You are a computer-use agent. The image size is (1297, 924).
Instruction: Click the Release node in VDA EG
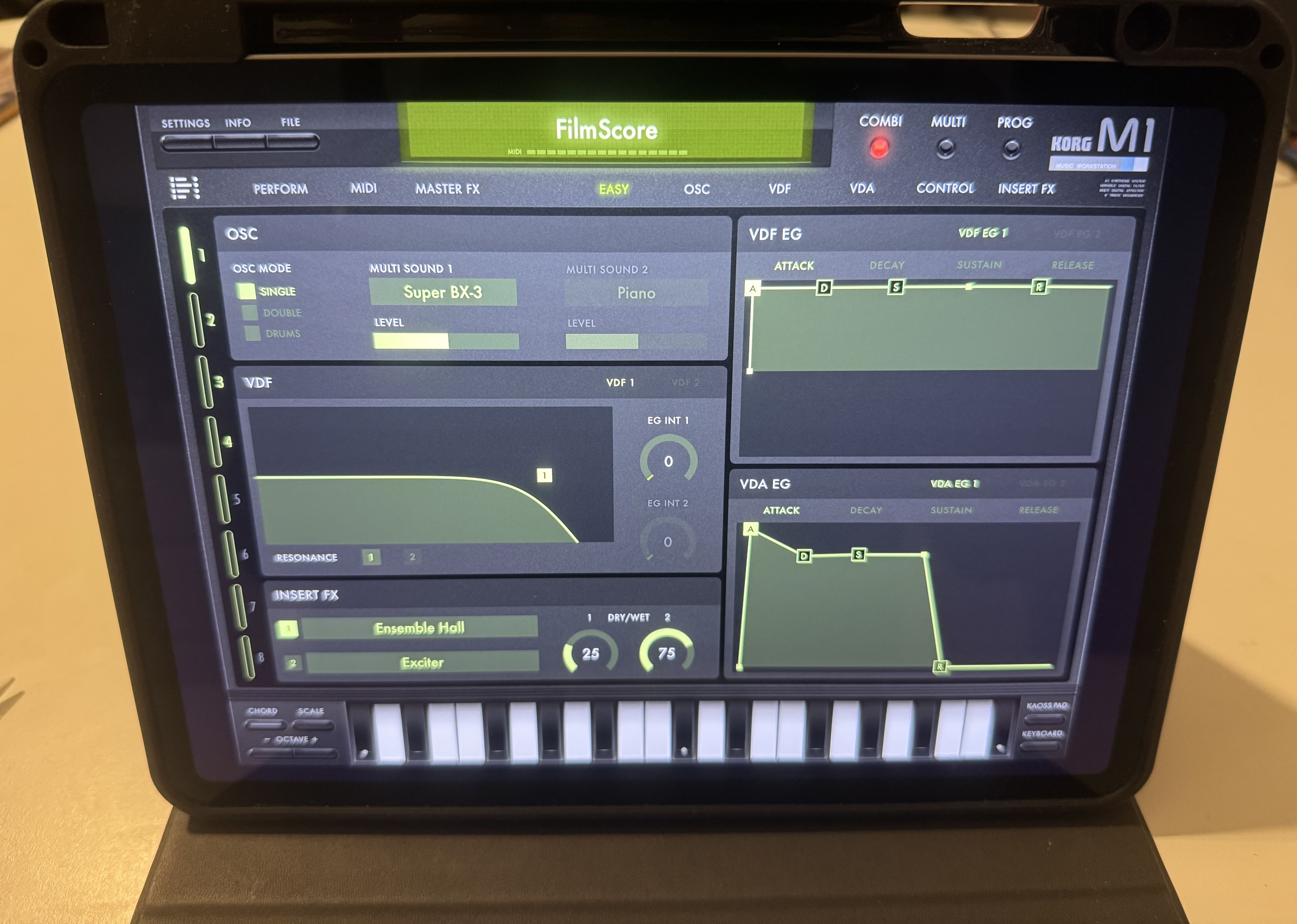tap(940, 666)
